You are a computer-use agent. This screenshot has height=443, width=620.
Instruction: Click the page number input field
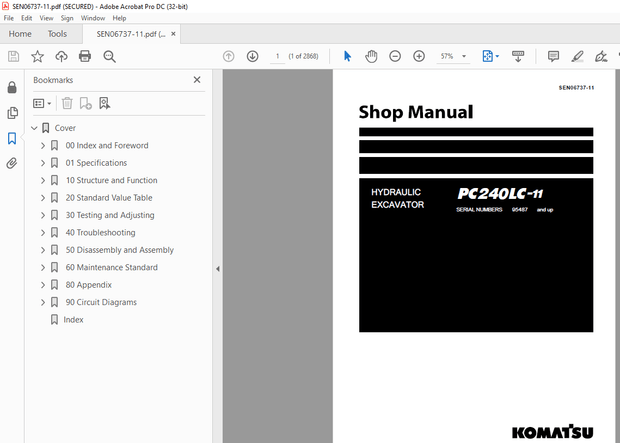278,56
